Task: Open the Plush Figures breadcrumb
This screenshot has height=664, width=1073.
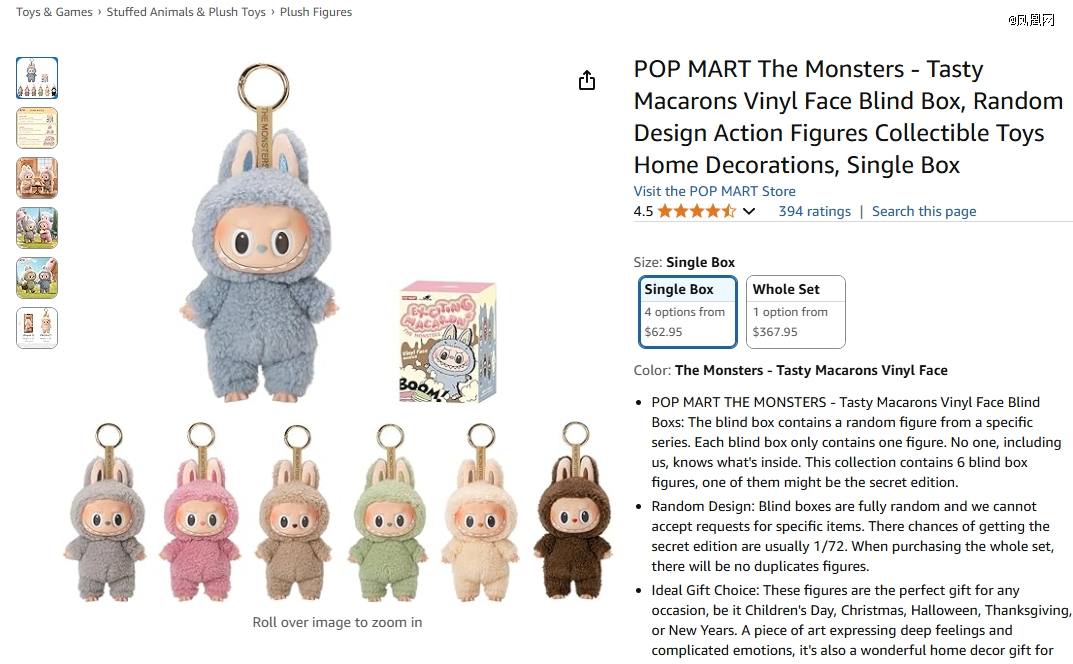Action: [x=316, y=12]
